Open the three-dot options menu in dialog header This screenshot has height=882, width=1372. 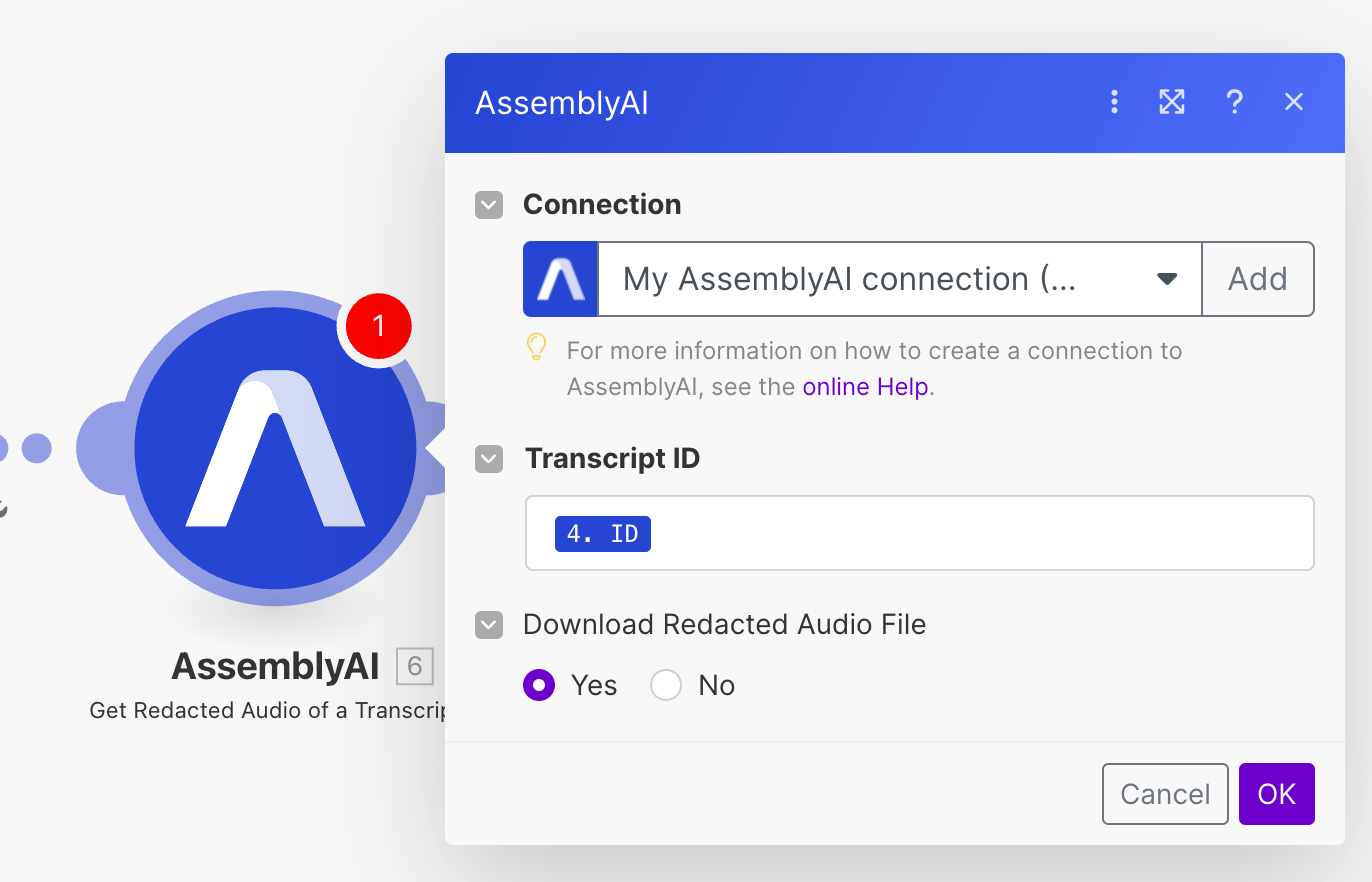click(1114, 102)
